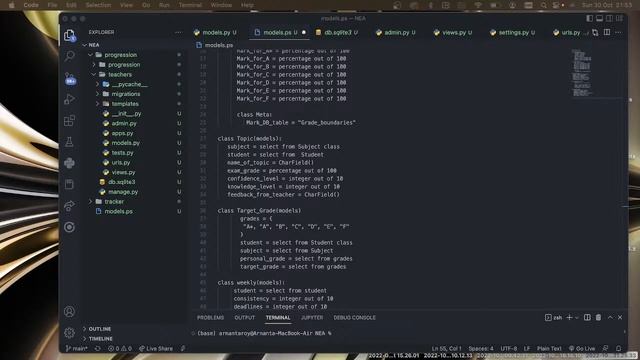This screenshot has width=640, height=360.
Task: Open the Live Share arrow view
Action: pos(69,206)
